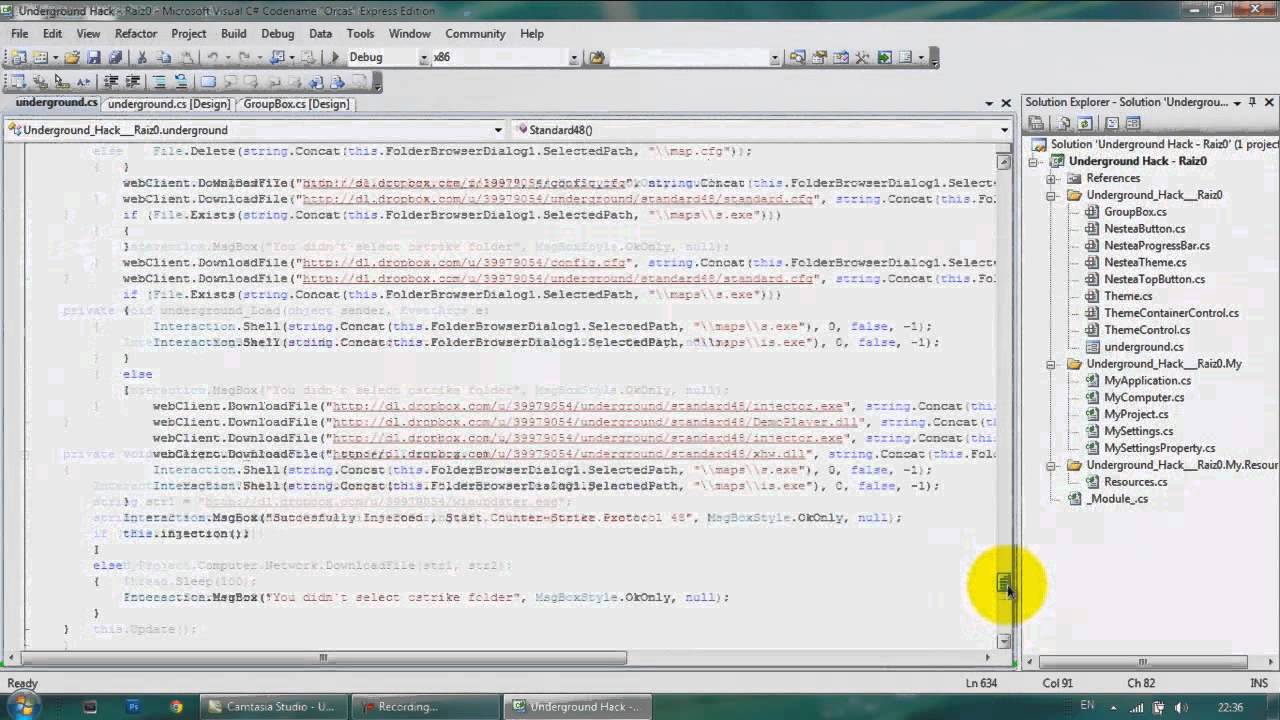Viewport: 1280px width, 720px height.
Task: Open Solution Explorer via the standard toolbar icon
Action: pos(797,57)
